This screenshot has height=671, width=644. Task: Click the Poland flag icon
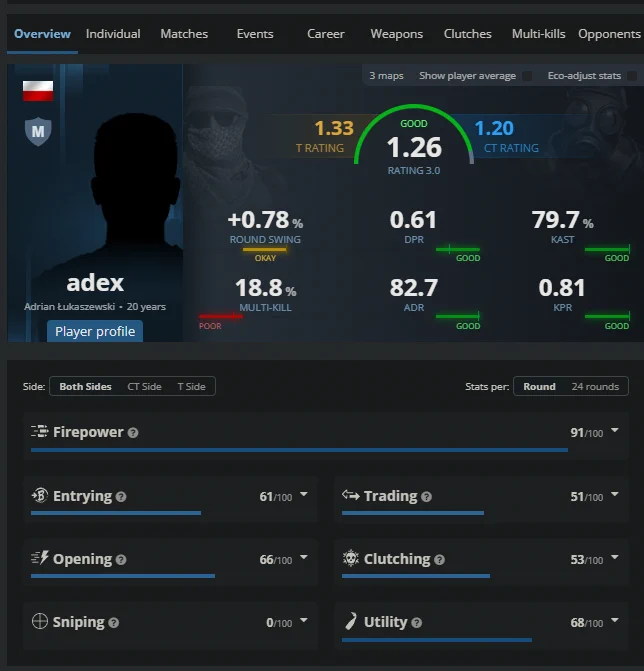[38, 91]
